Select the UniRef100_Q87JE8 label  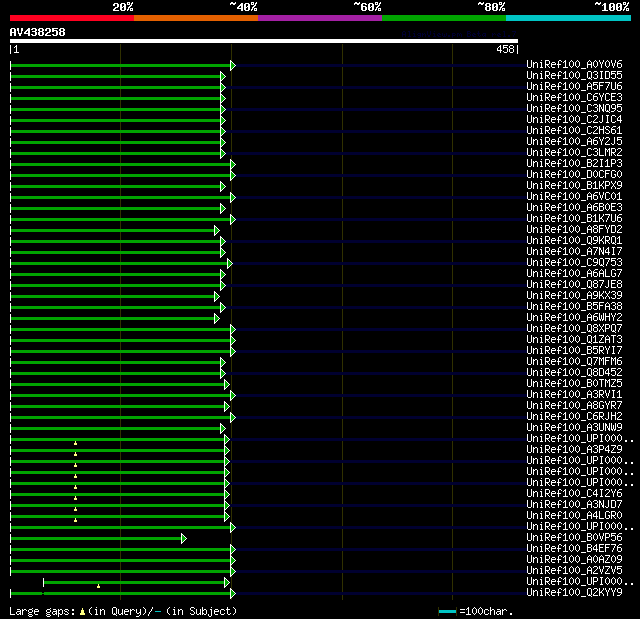574,285
